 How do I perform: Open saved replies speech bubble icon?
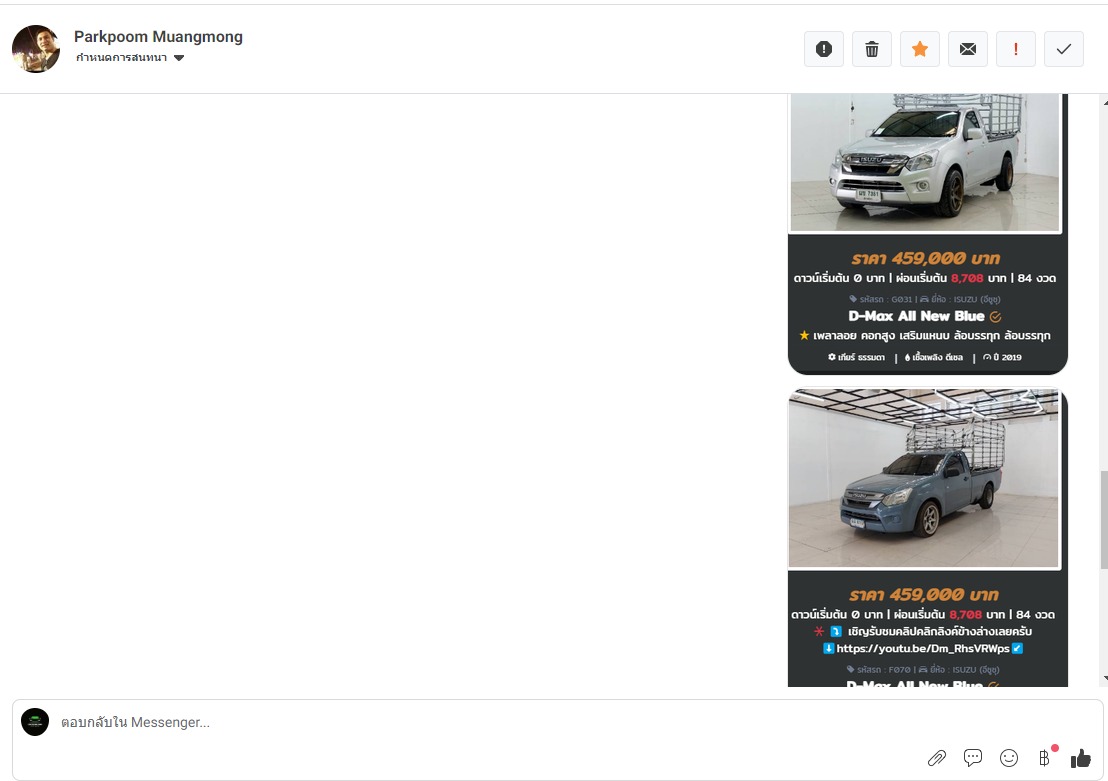tap(973, 758)
